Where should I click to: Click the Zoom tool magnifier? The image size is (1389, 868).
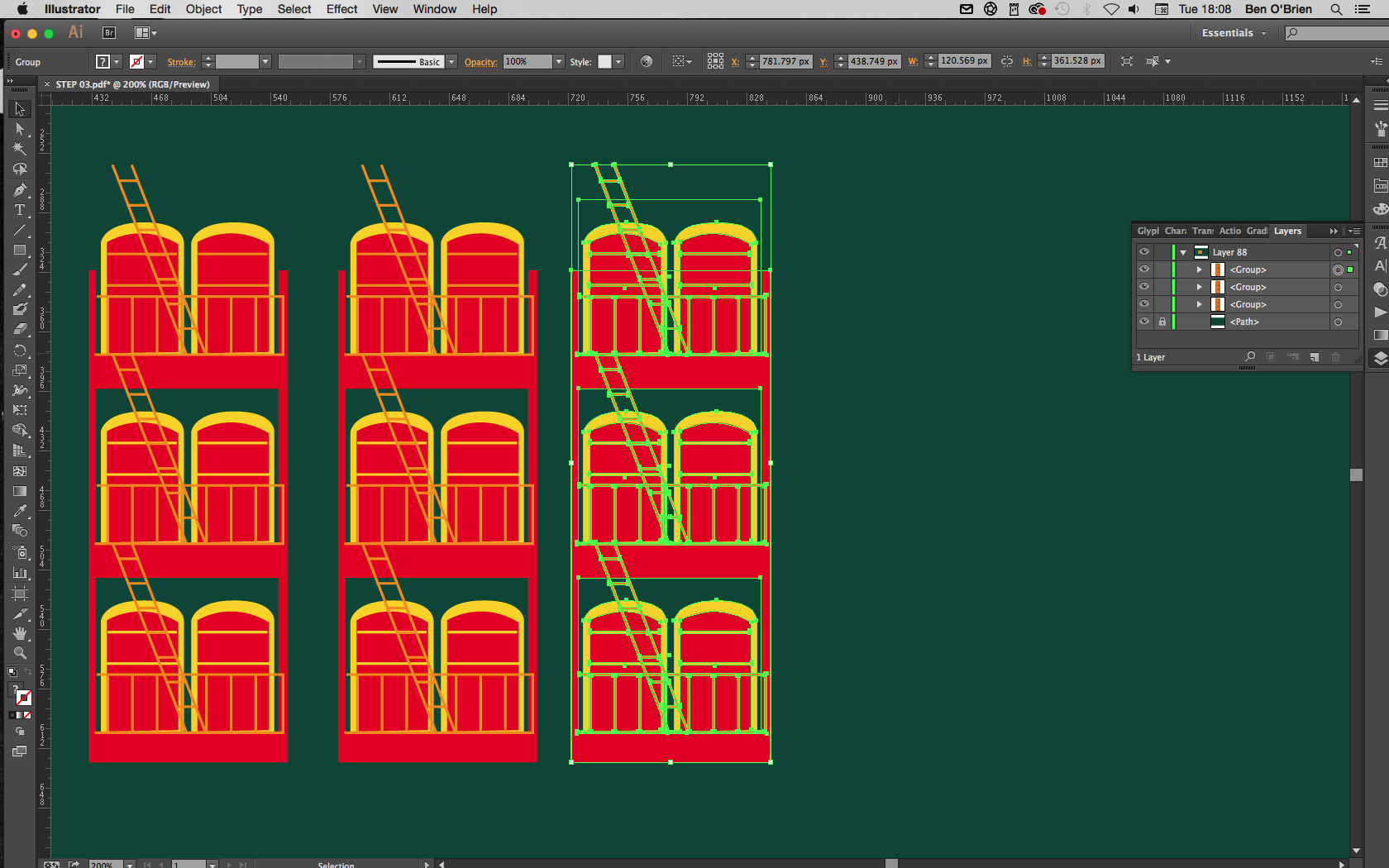pos(20,653)
